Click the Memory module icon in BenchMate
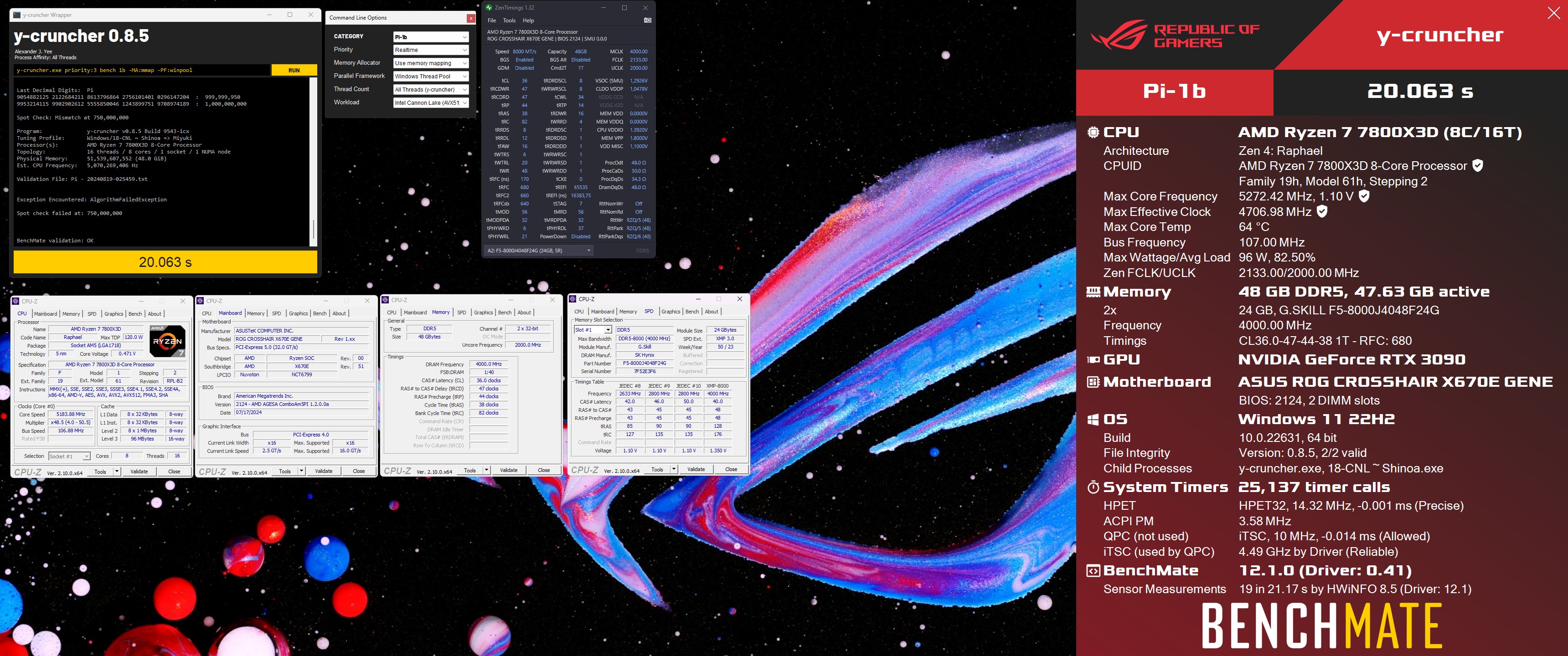Image resolution: width=1568 pixels, height=656 pixels. [1093, 292]
